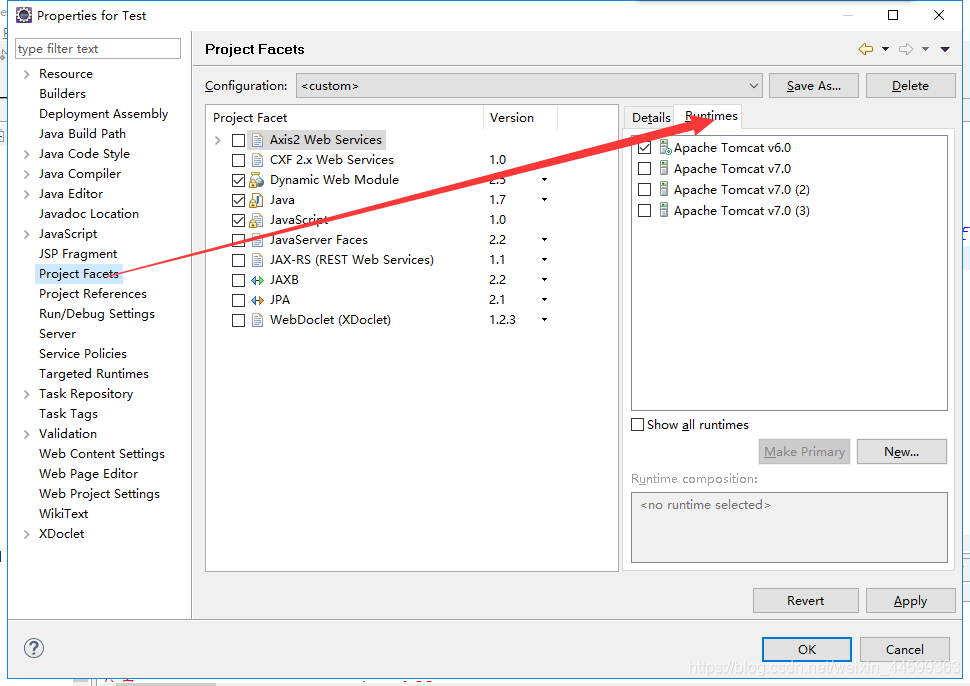
Task: Switch to the Details tab
Action: coord(651,118)
